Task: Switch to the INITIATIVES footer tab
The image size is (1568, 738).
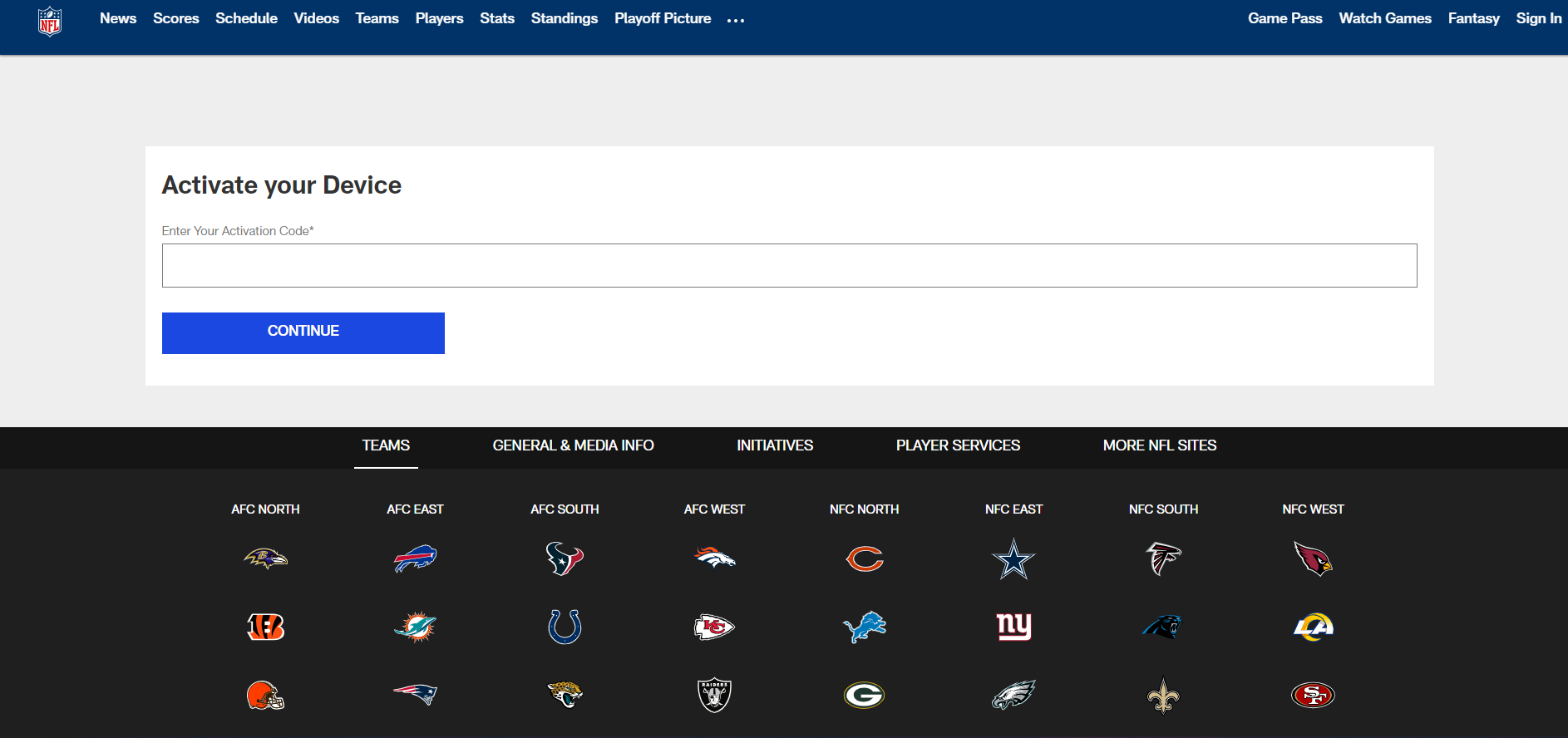Action: (x=775, y=445)
